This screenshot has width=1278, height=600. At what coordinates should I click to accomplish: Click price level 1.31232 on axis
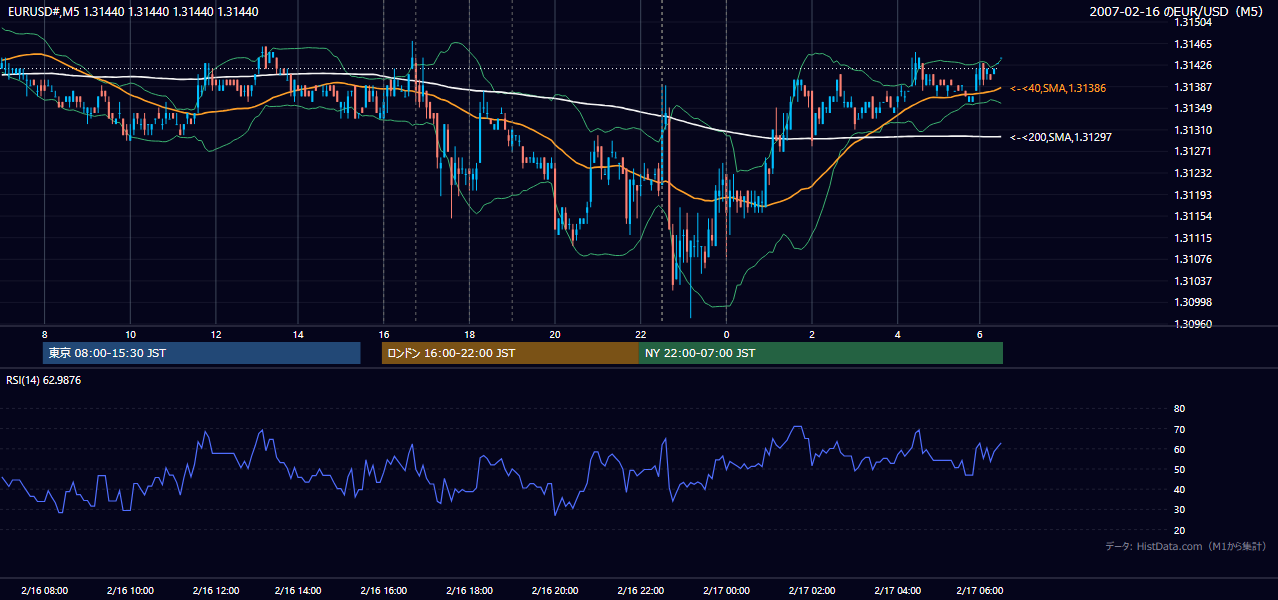point(1191,173)
